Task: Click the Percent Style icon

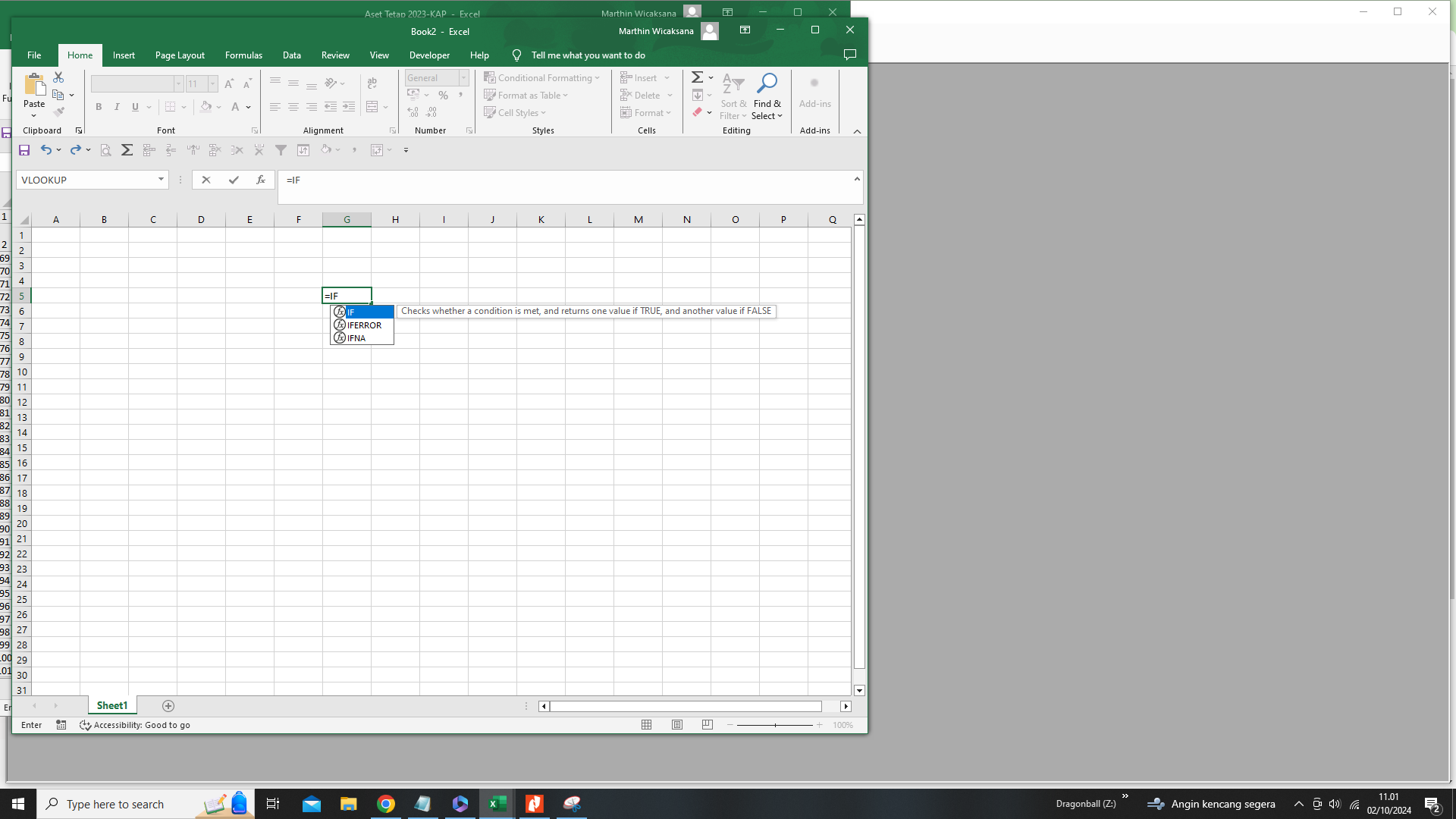Action: tap(444, 95)
